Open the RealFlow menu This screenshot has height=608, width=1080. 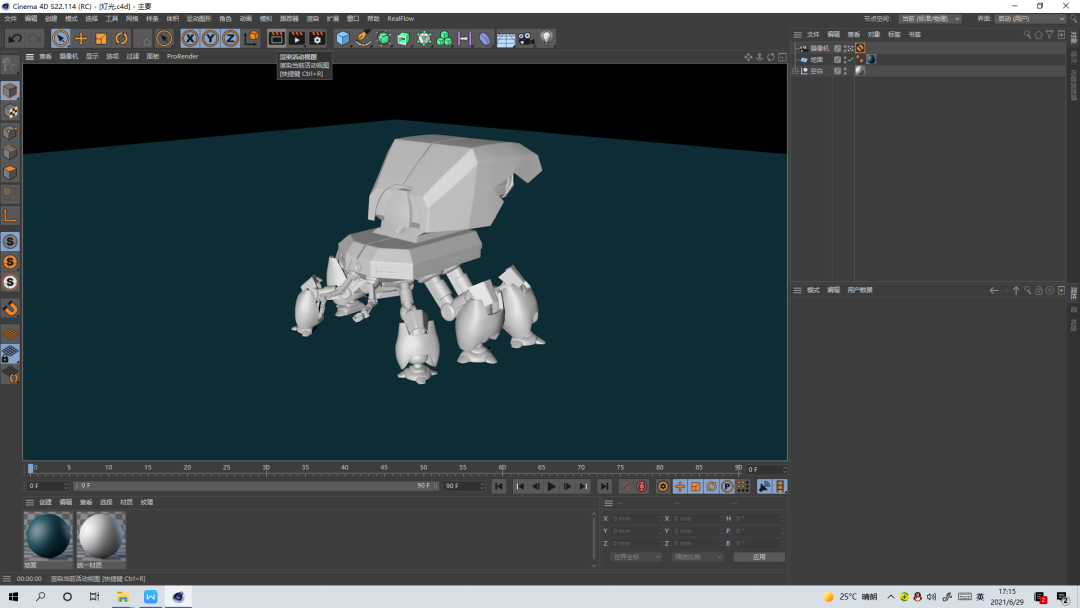401,19
